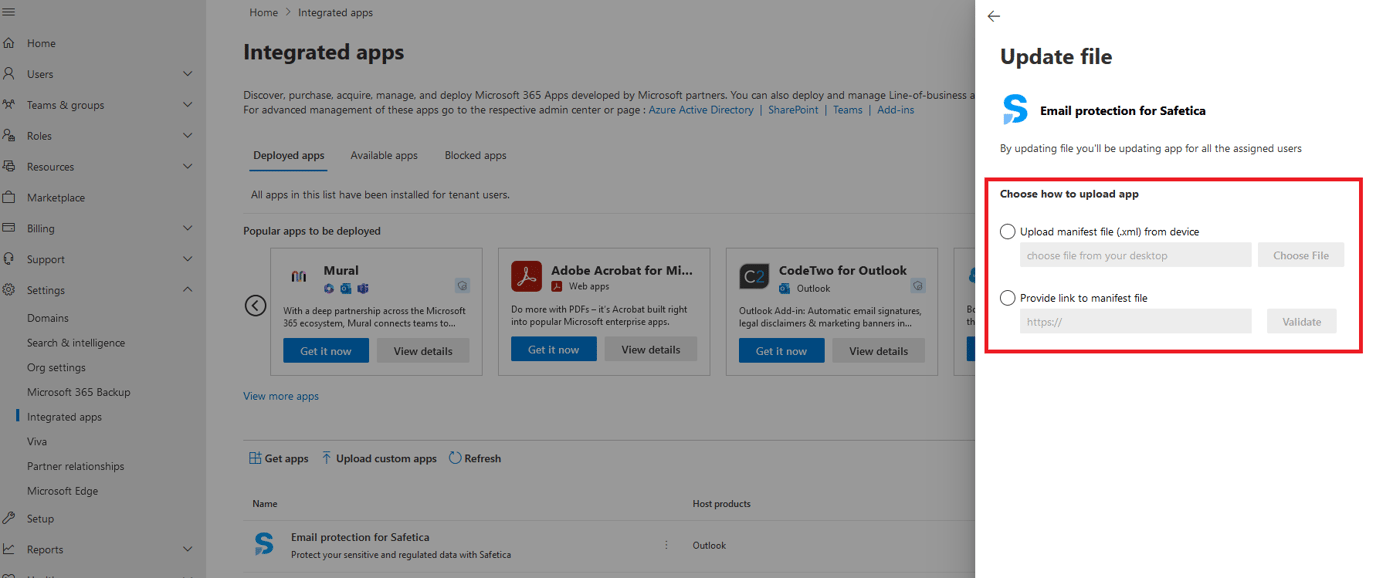
Task: Collapse the Settings sidebar section
Action: click(186, 290)
